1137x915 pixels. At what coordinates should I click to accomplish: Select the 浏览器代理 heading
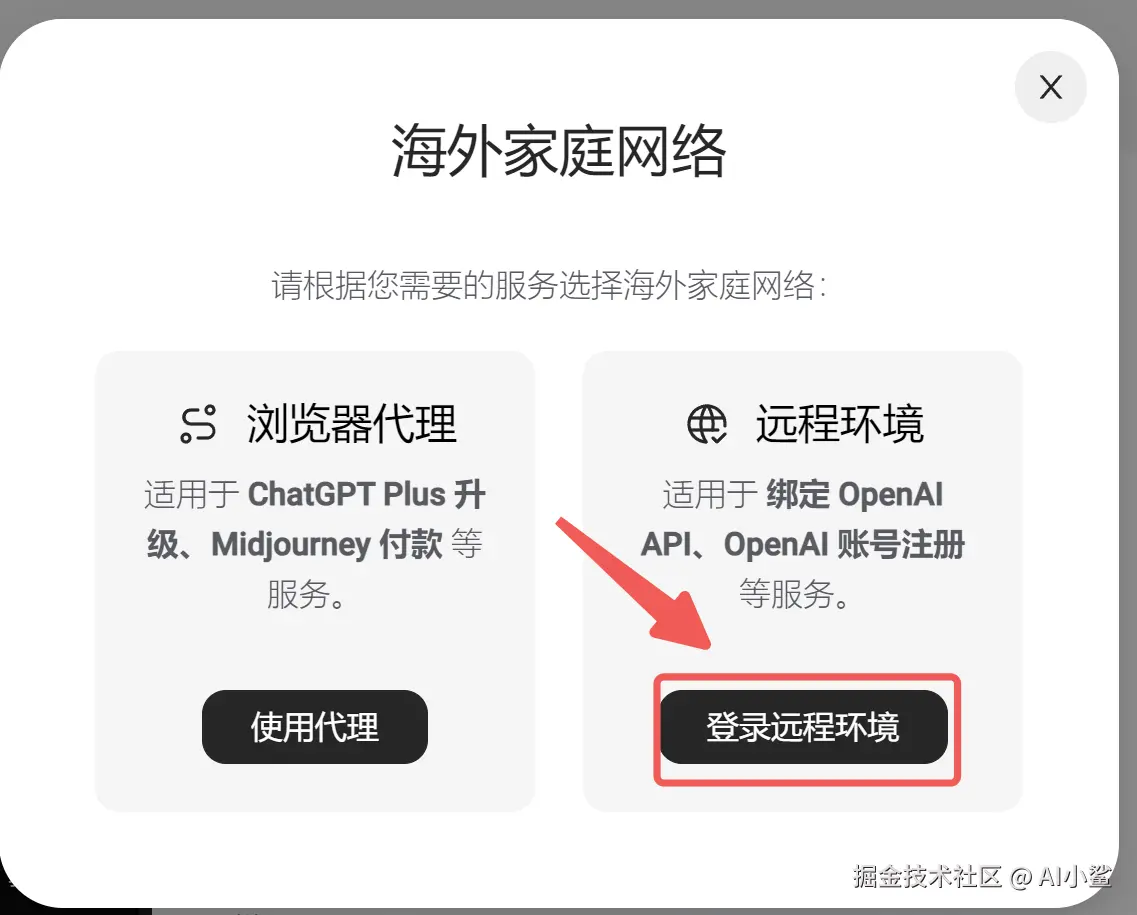click(x=352, y=423)
